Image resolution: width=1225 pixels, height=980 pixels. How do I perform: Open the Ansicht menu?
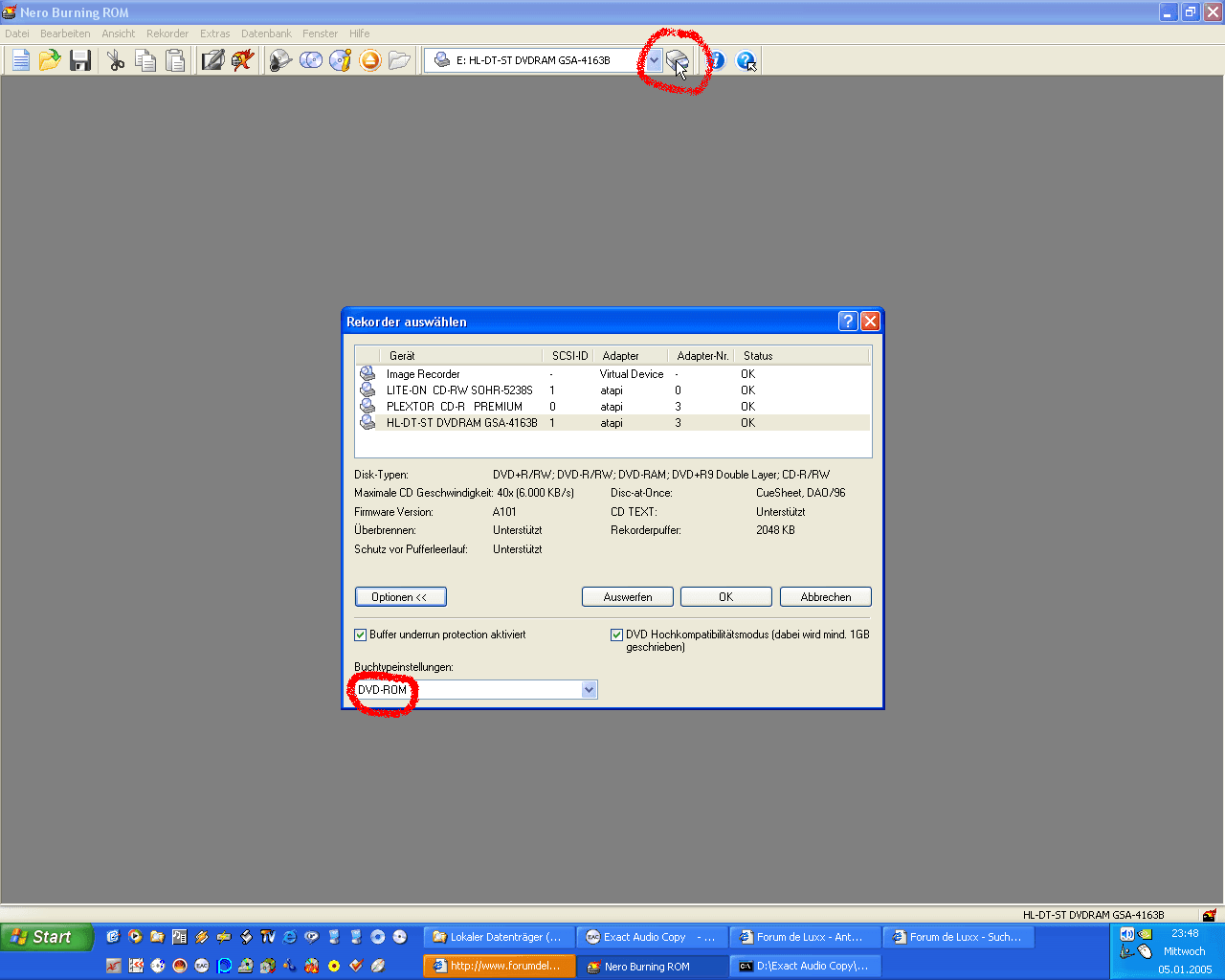pos(119,33)
